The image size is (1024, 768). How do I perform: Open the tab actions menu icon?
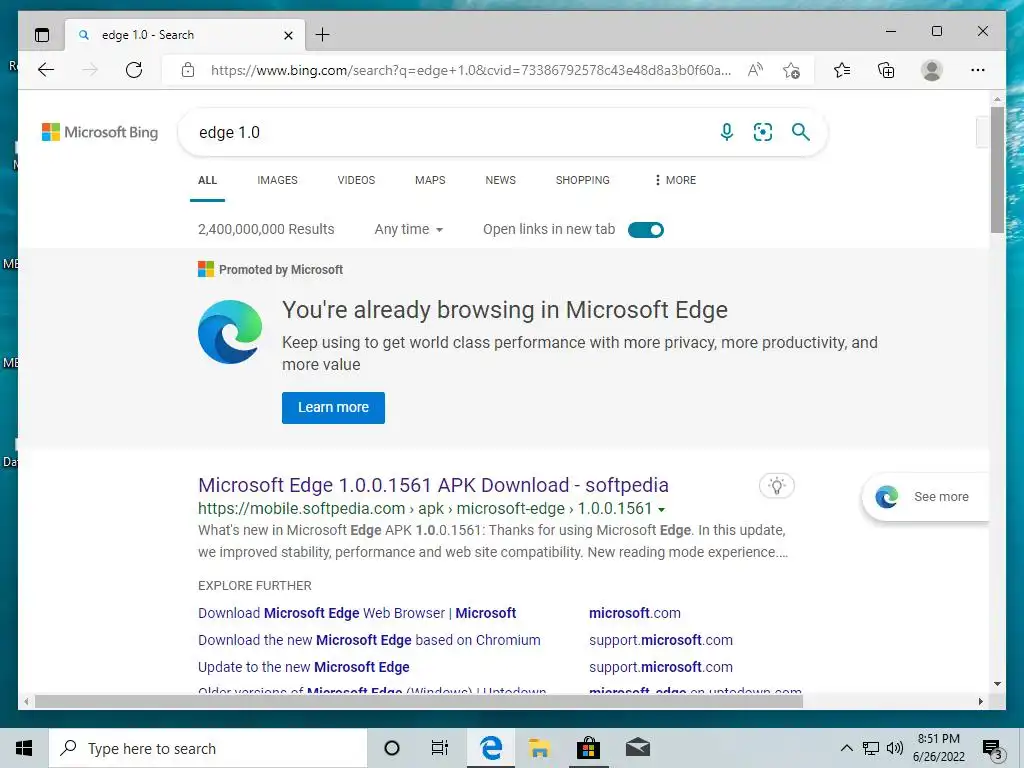[42, 35]
